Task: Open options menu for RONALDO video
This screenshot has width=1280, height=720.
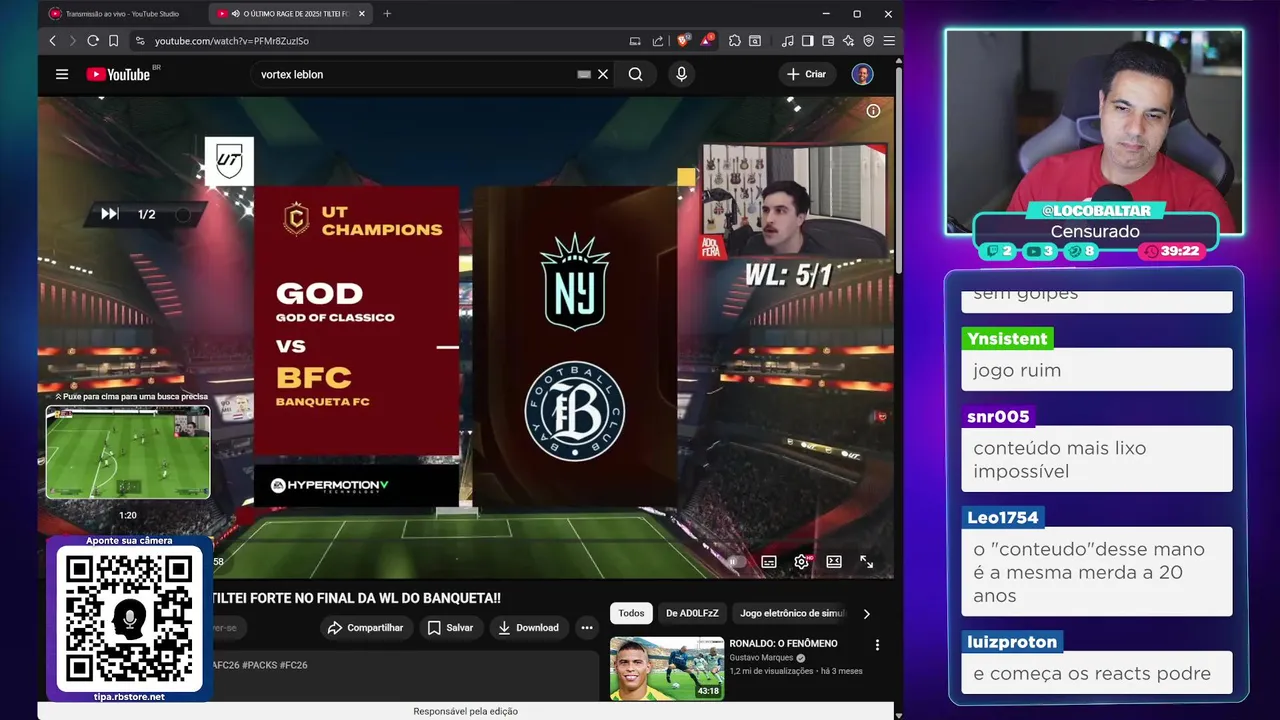Action: (x=877, y=645)
